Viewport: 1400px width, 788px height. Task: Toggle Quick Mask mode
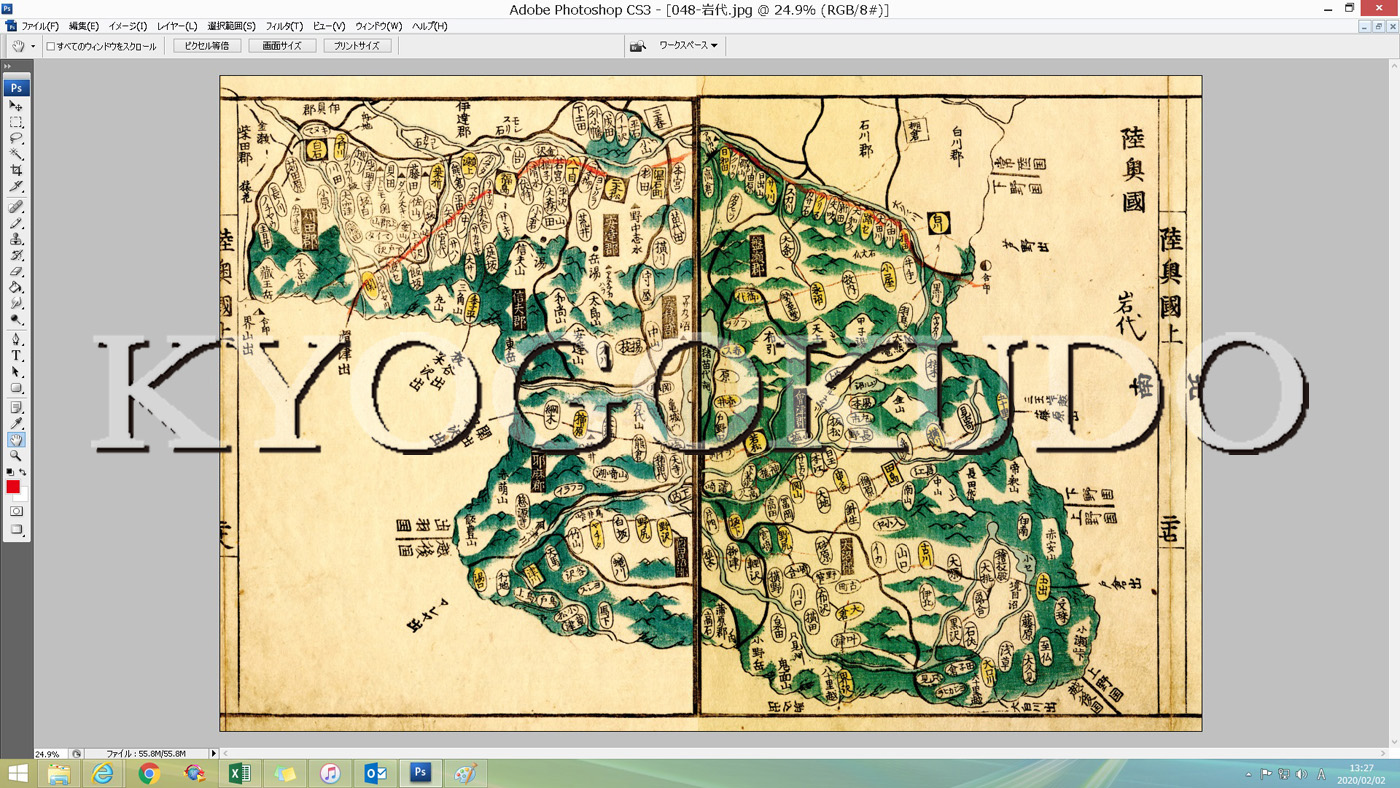point(16,511)
